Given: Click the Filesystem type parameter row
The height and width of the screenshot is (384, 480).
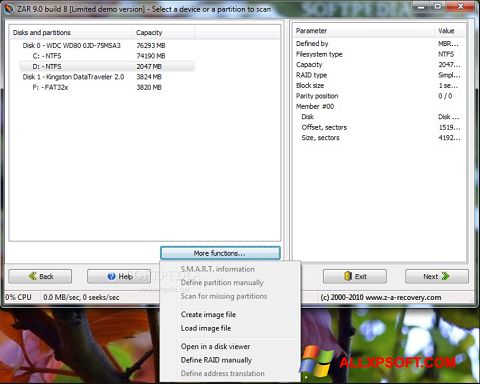Looking at the screenshot, I should tap(379, 54).
